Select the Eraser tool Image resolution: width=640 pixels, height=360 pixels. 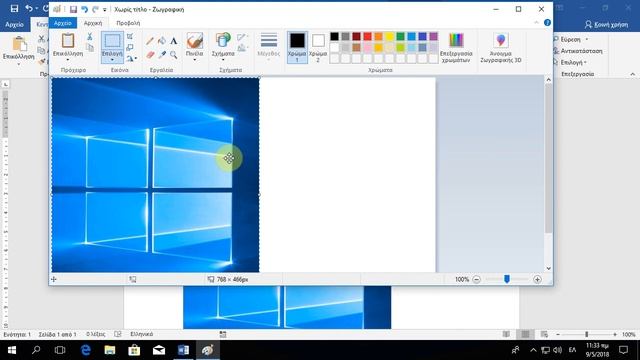[x=150, y=54]
